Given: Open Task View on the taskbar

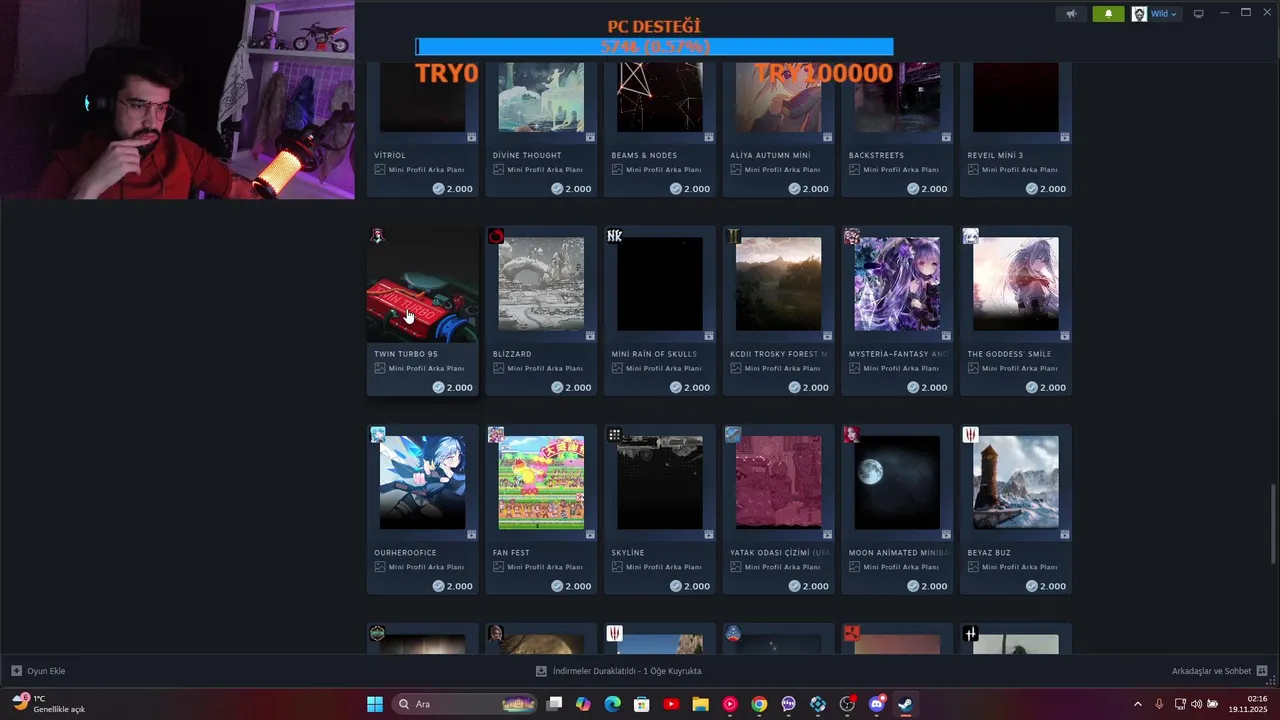Looking at the screenshot, I should coord(554,704).
